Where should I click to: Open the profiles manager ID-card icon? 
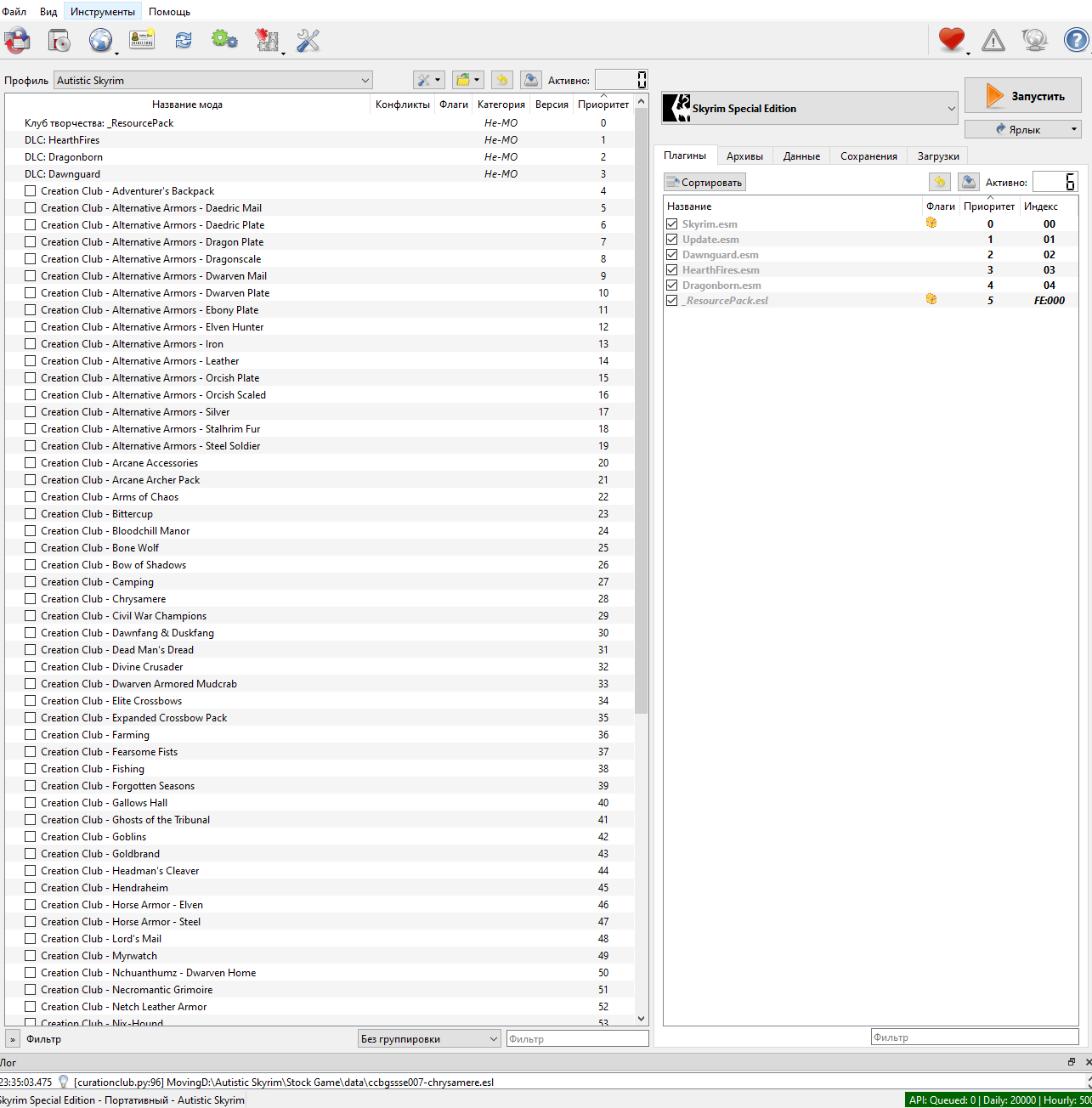point(142,40)
